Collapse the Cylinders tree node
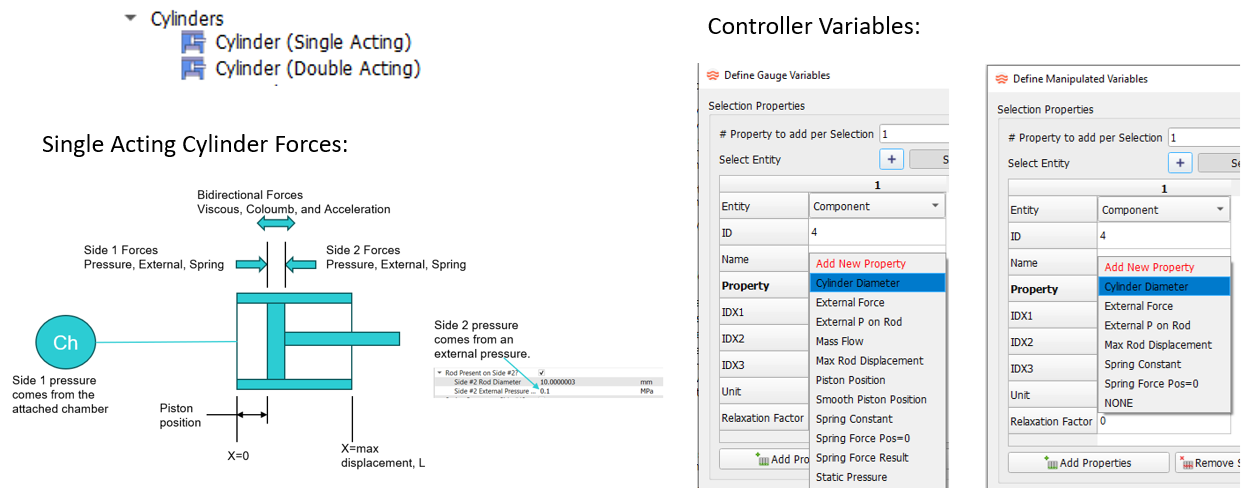Image resolution: width=1249 pixels, height=496 pixels. click(131, 18)
